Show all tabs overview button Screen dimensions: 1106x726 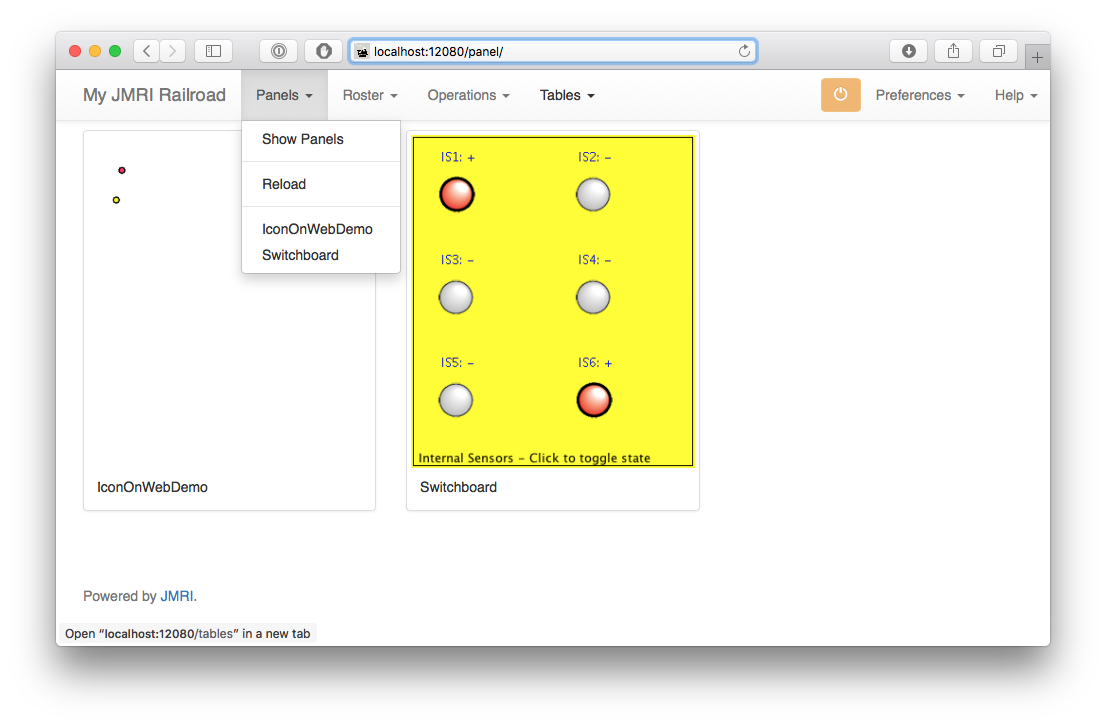click(x=998, y=51)
